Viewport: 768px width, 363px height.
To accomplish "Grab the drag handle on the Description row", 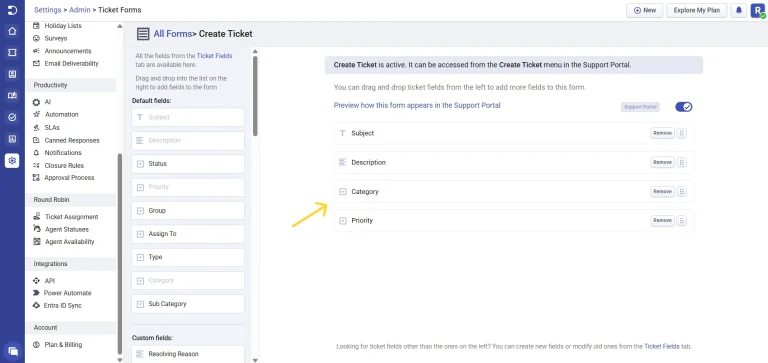I will click(681, 163).
